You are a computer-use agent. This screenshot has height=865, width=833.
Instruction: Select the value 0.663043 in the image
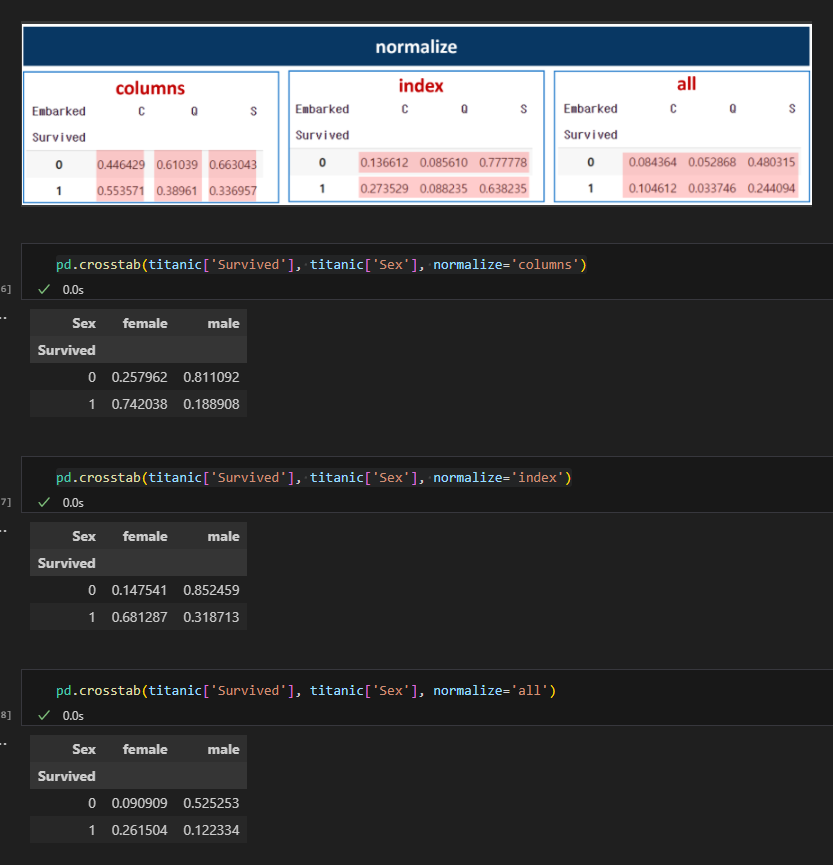(233, 164)
